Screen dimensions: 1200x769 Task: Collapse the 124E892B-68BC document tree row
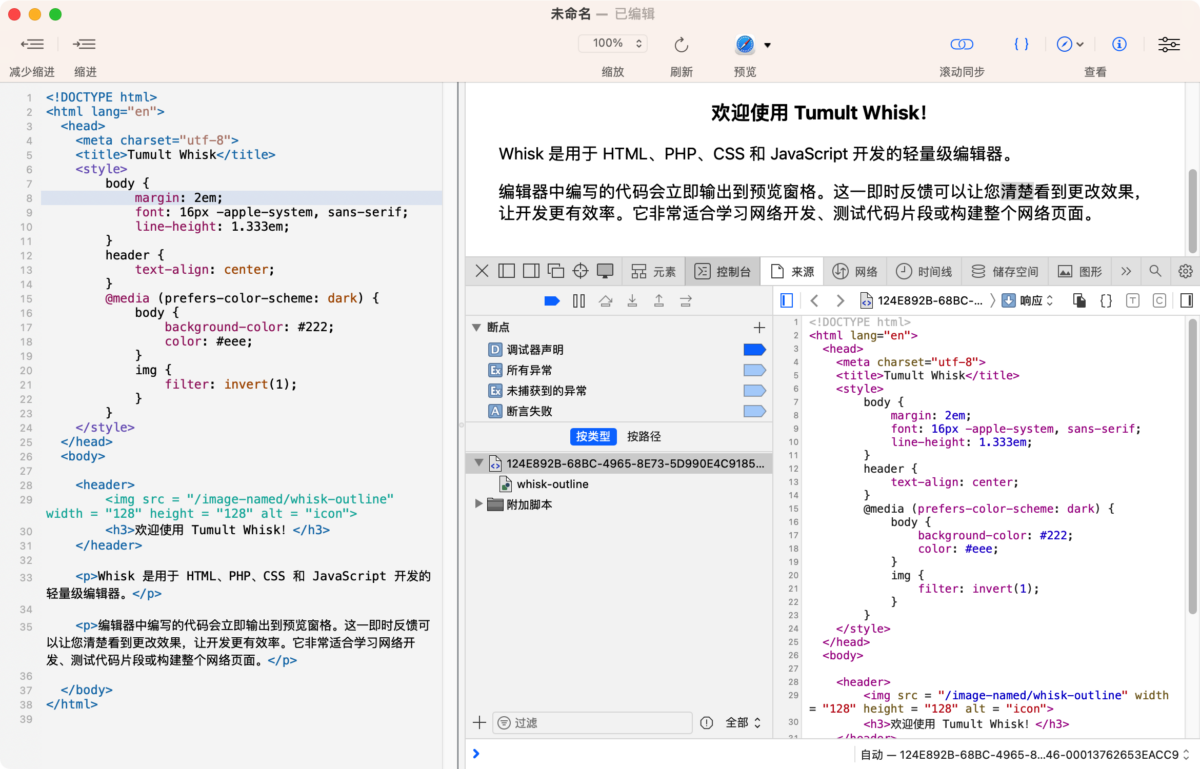pos(477,463)
